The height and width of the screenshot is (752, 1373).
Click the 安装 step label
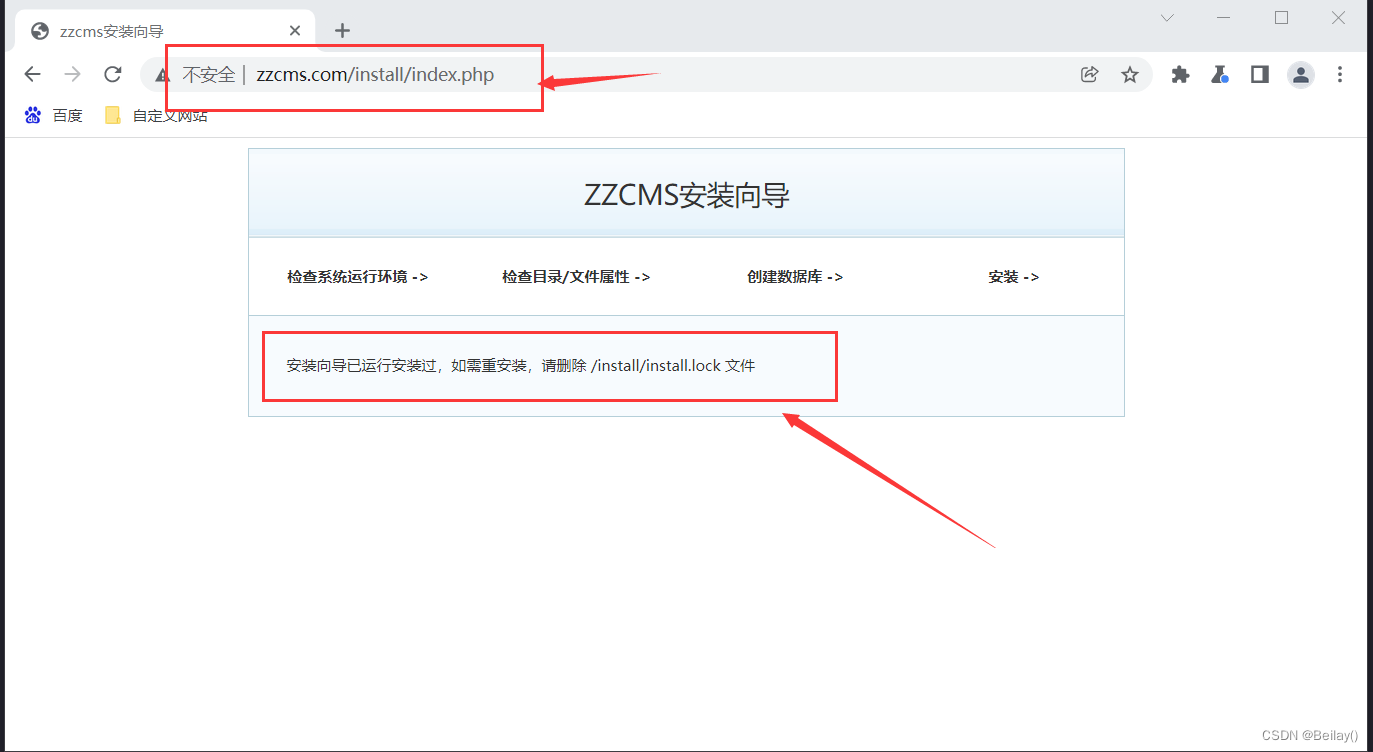point(1014,277)
